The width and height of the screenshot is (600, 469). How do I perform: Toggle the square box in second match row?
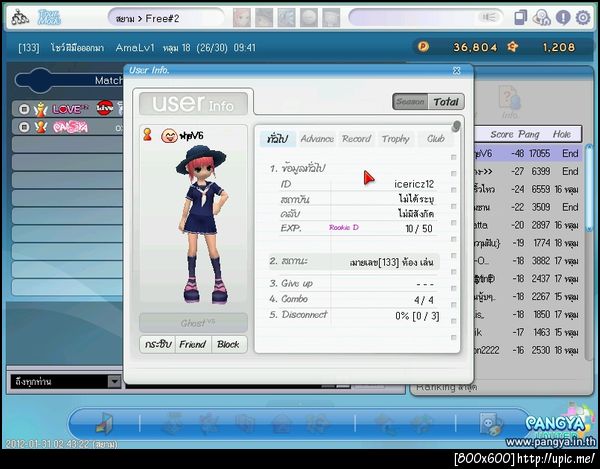[x=24, y=127]
